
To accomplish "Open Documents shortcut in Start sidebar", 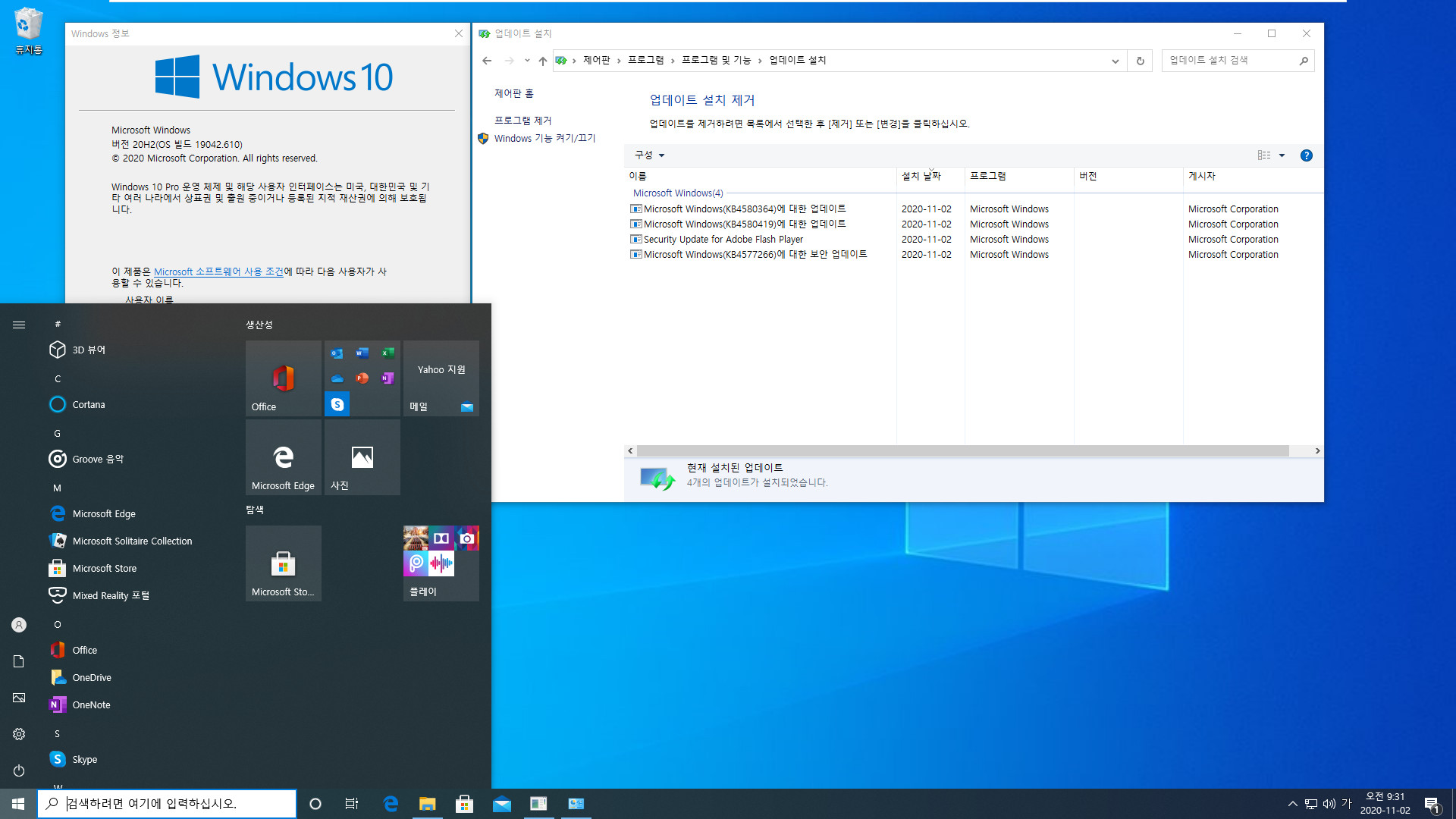I will click(x=19, y=661).
